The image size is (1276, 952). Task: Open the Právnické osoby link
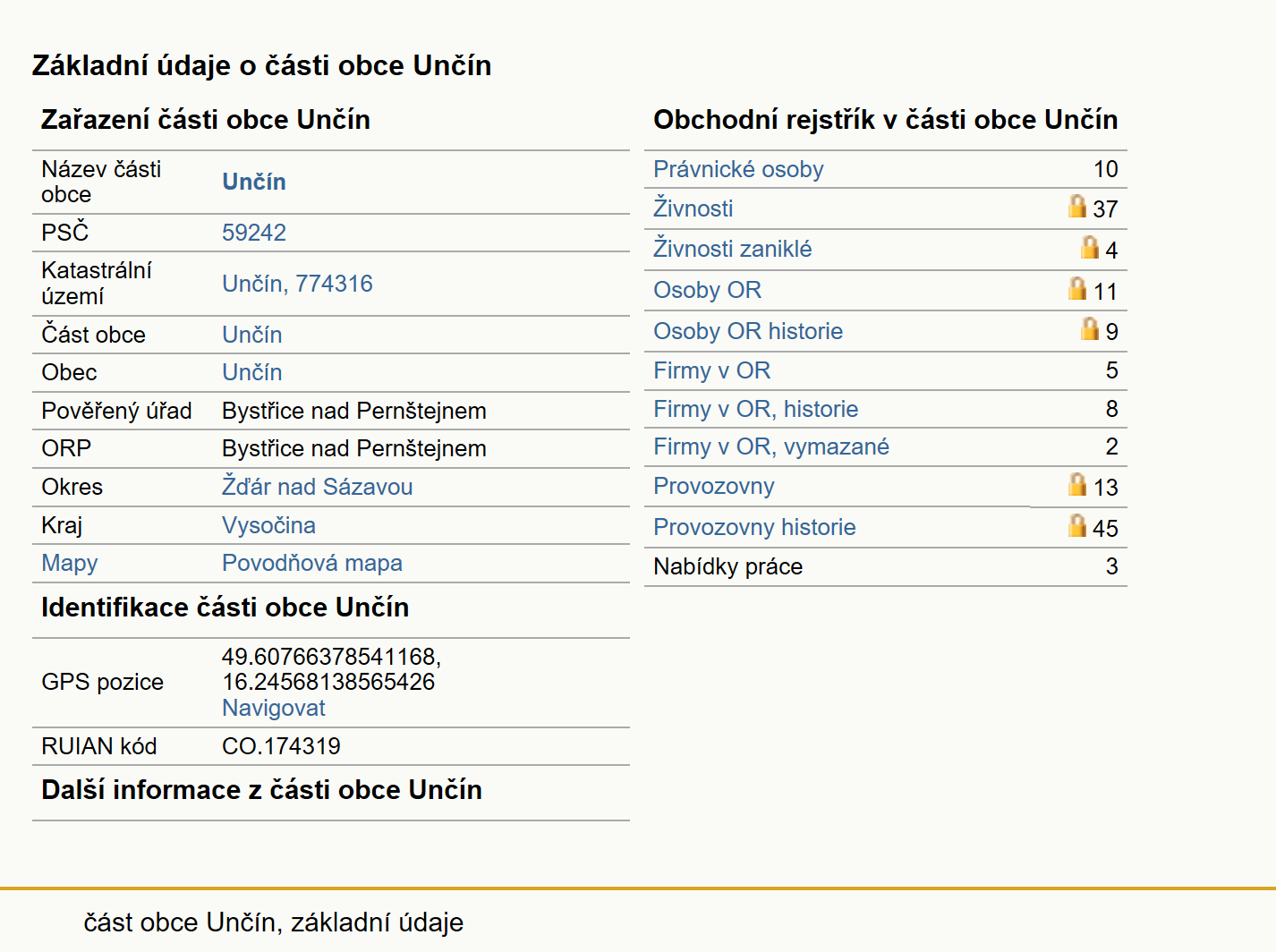738,169
